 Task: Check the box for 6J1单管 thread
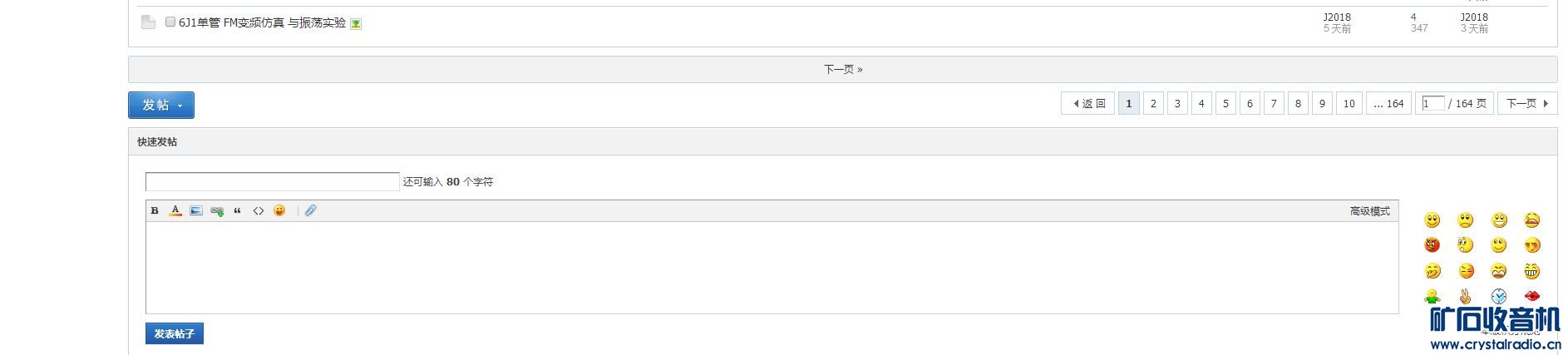click(x=170, y=22)
